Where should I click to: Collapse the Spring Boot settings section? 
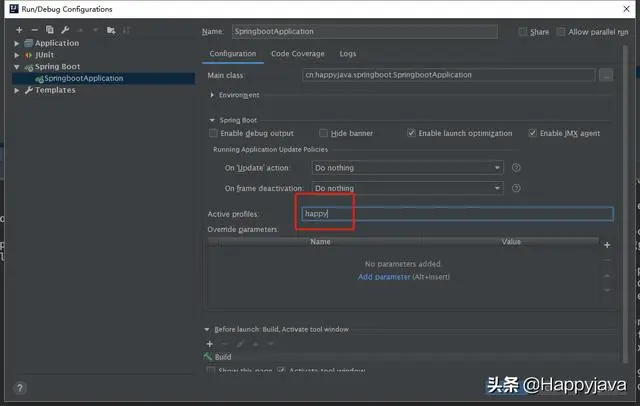(212, 120)
